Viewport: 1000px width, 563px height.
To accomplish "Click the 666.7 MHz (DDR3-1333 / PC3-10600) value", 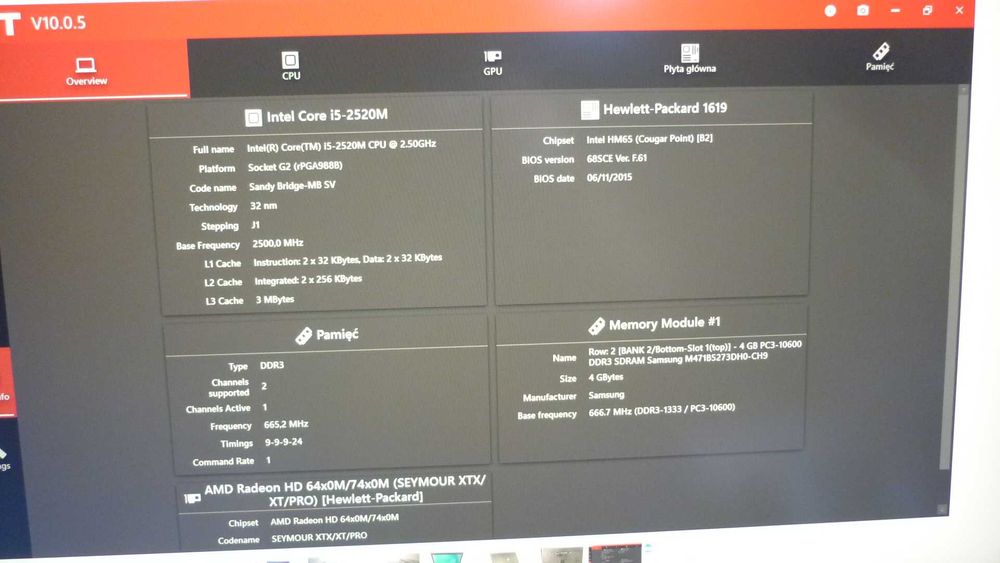I will click(x=661, y=410).
